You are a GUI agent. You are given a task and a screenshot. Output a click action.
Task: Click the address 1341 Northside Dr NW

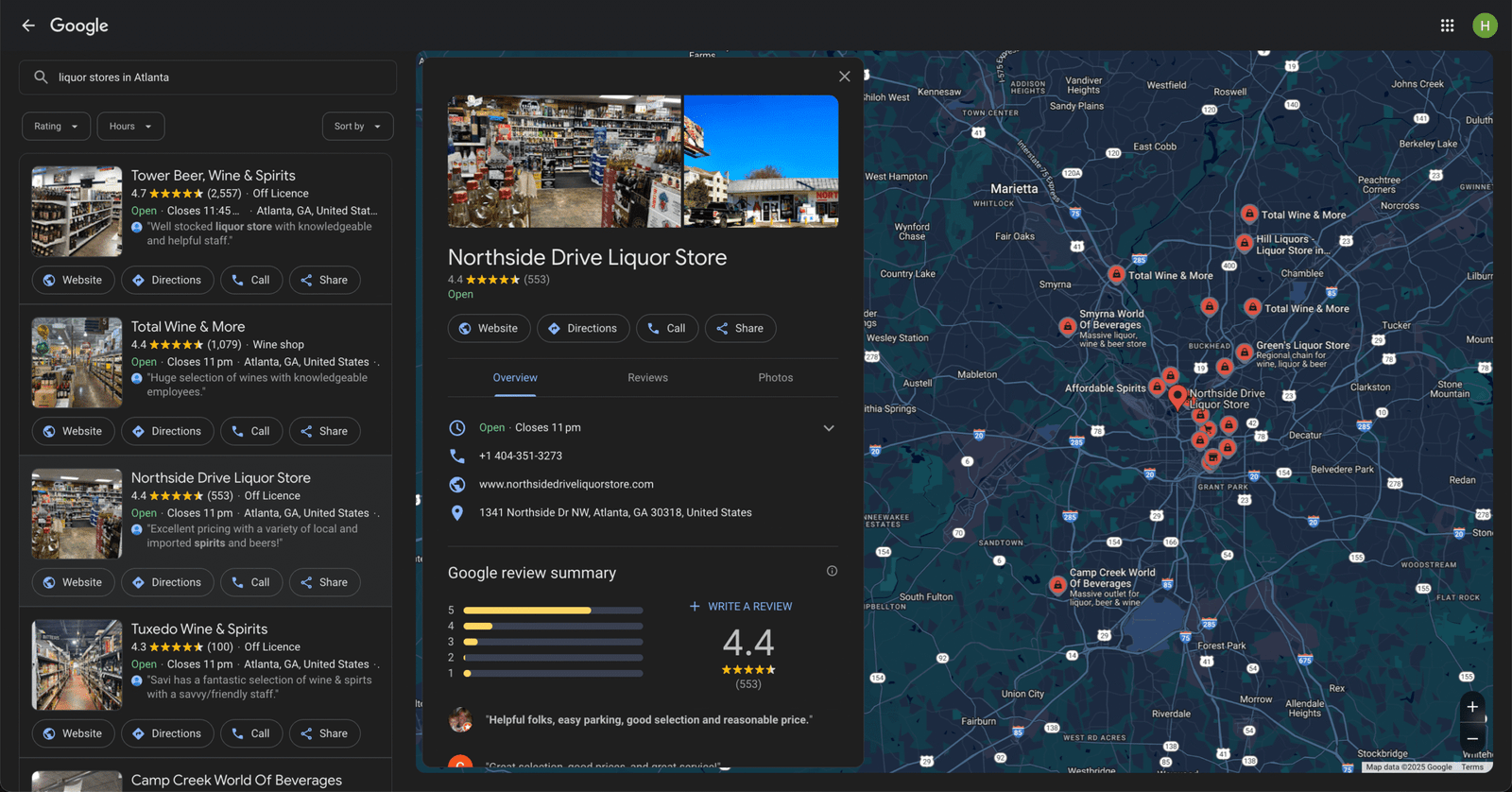[615, 512]
